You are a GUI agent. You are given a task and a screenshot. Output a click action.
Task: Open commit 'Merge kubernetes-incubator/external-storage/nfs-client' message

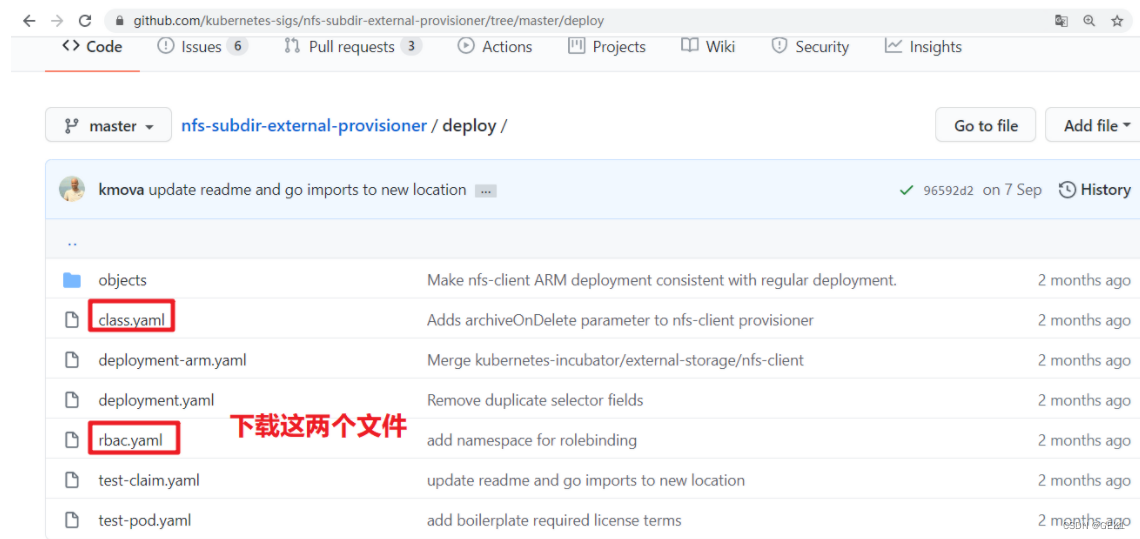pyautogui.click(x=615, y=360)
